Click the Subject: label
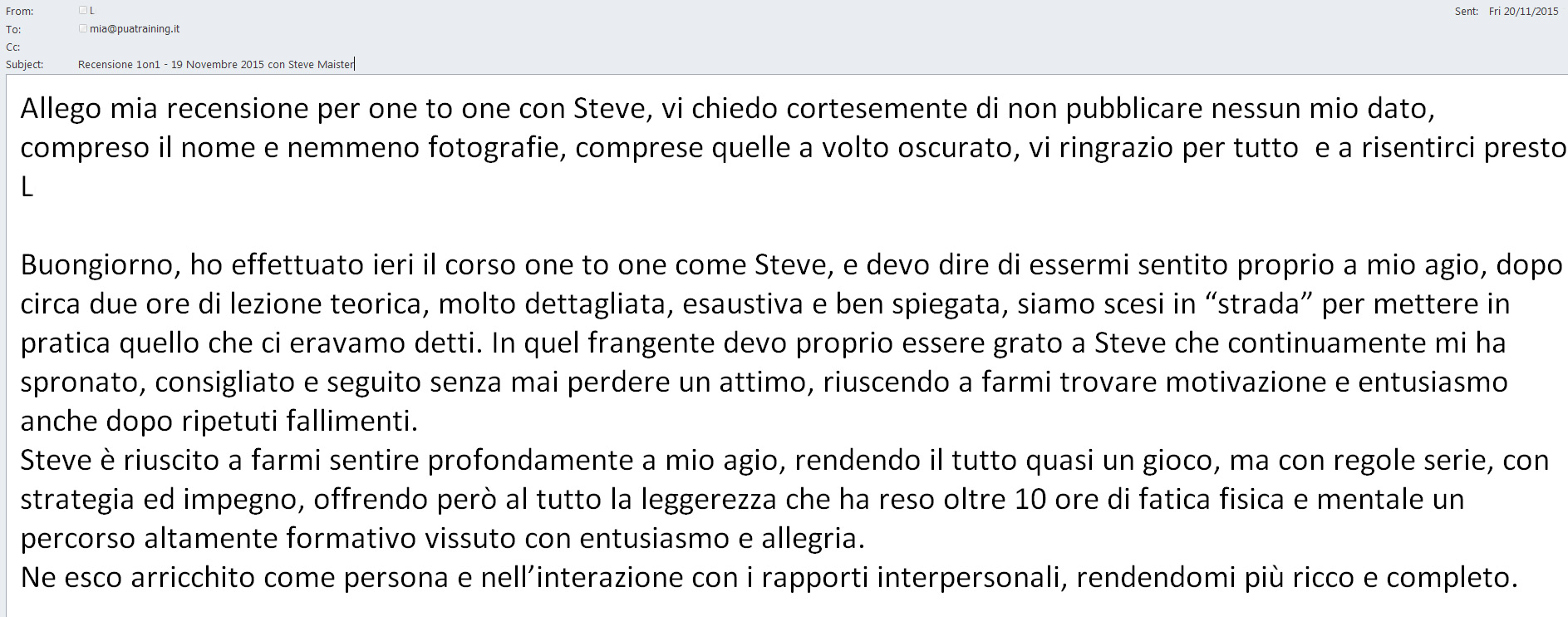The width and height of the screenshot is (1568, 617). (x=25, y=64)
